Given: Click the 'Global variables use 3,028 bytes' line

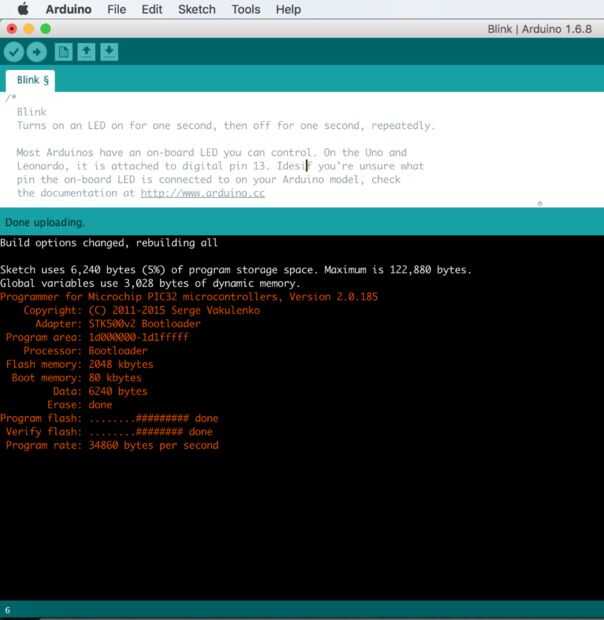Looking at the screenshot, I should (150, 283).
